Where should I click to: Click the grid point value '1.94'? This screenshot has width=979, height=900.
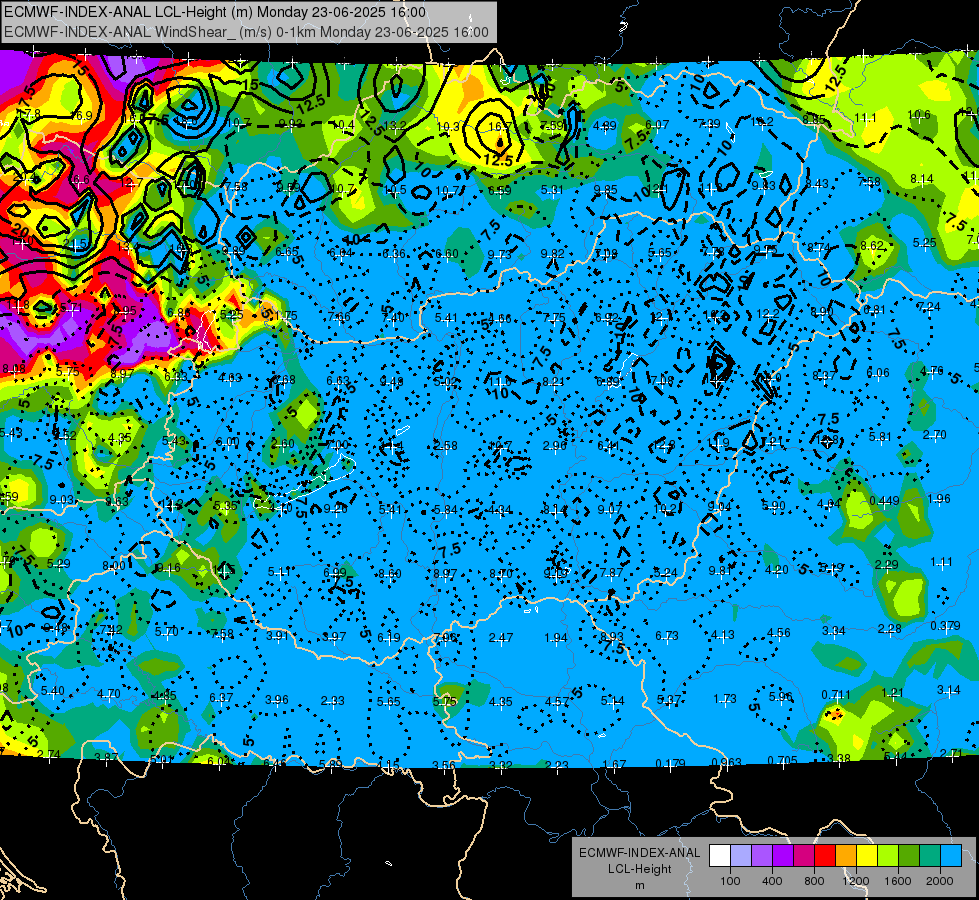point(556,637)
